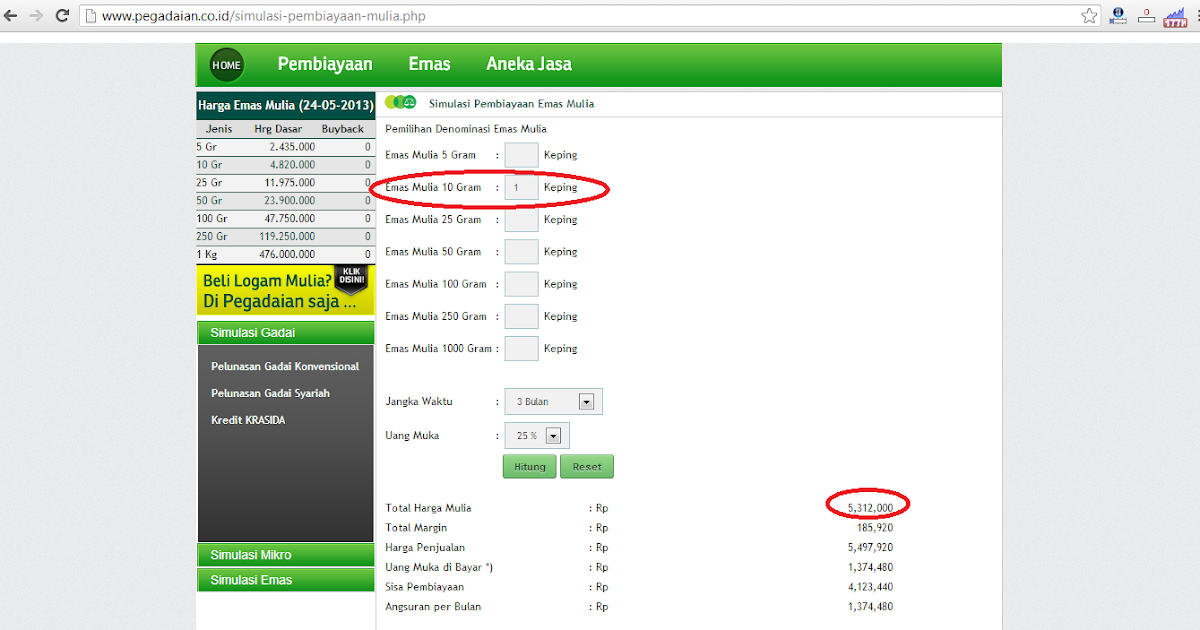Click the Hrg Dasar column header

[278, 129]
